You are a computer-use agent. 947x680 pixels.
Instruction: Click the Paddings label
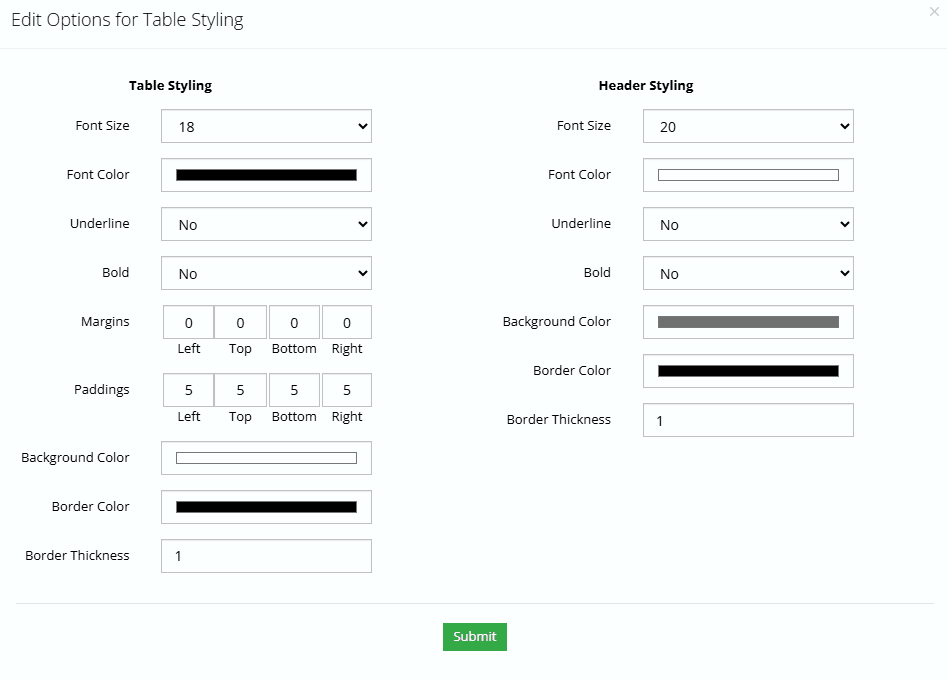[101, 390]
